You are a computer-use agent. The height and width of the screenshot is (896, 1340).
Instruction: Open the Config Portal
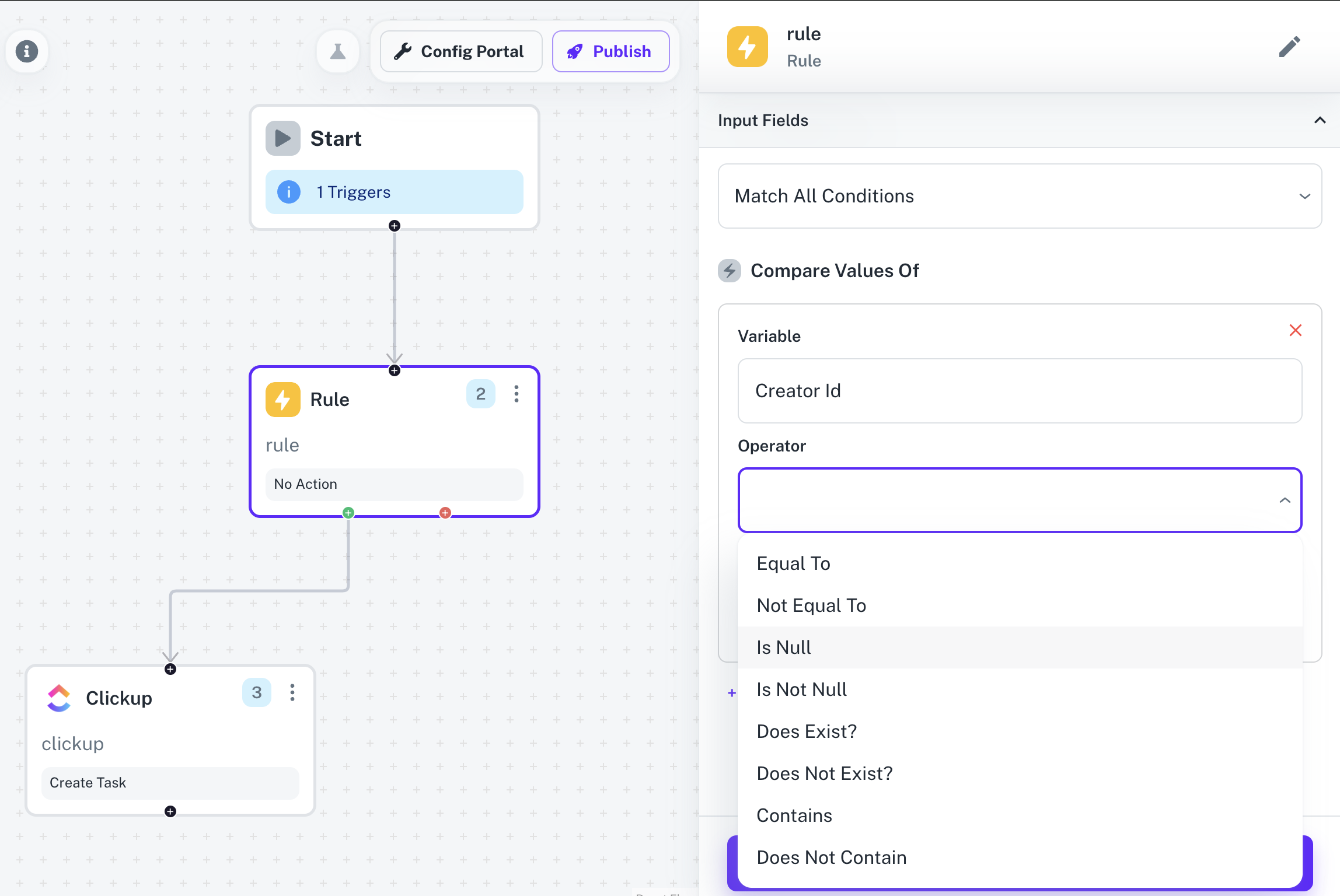pos(460,51)
